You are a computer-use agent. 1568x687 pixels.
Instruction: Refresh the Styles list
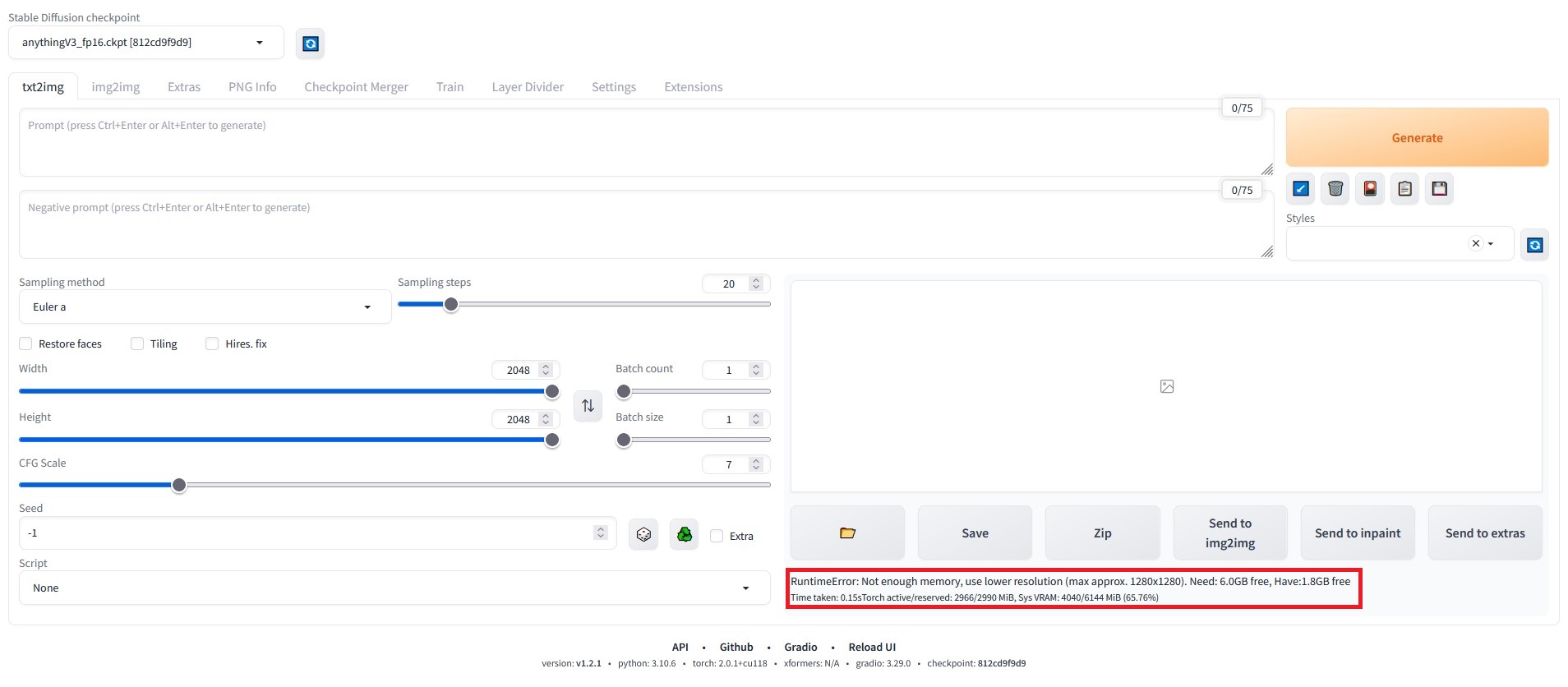(1534, 245)
